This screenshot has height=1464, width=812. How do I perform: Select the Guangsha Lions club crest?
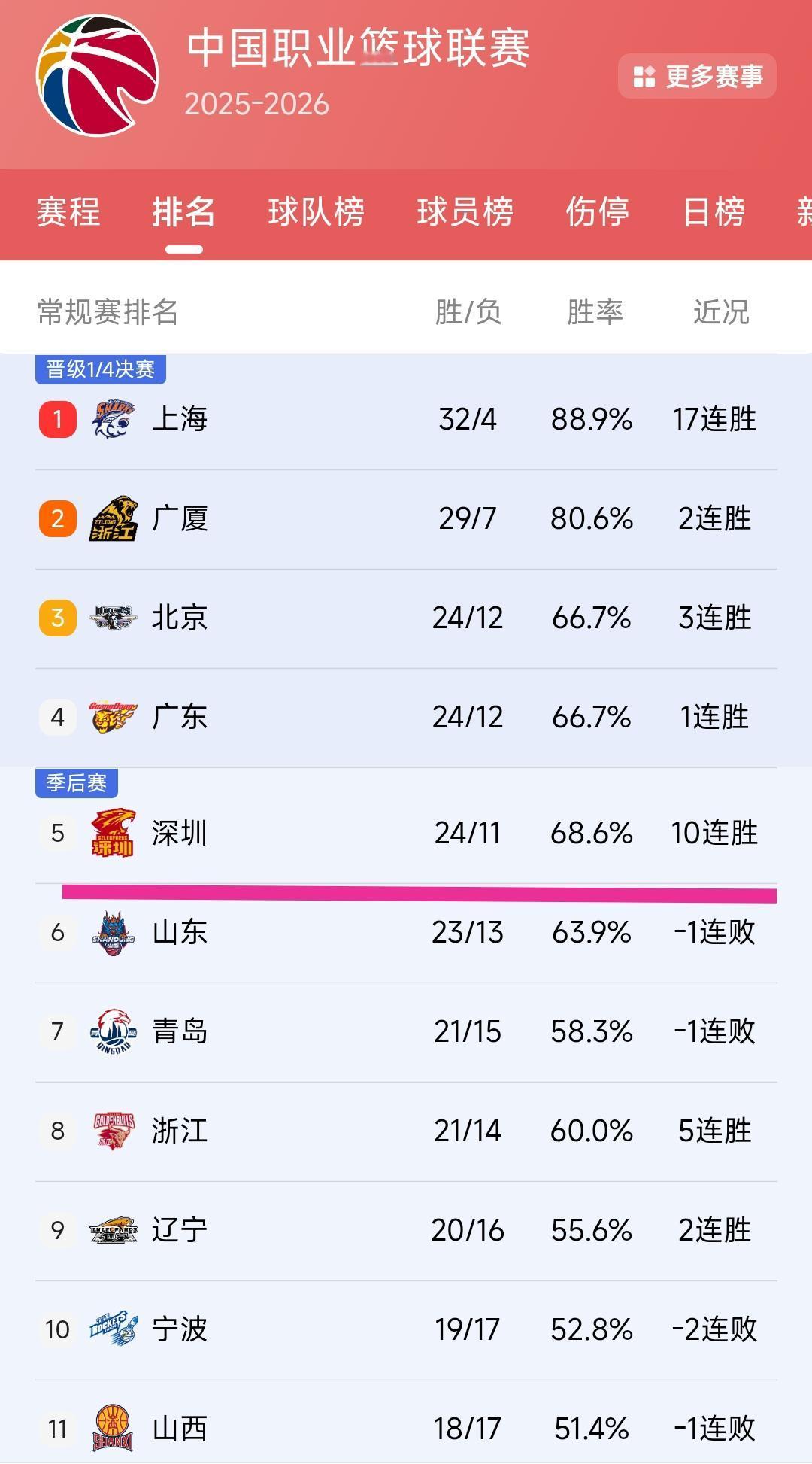[113, 519]
